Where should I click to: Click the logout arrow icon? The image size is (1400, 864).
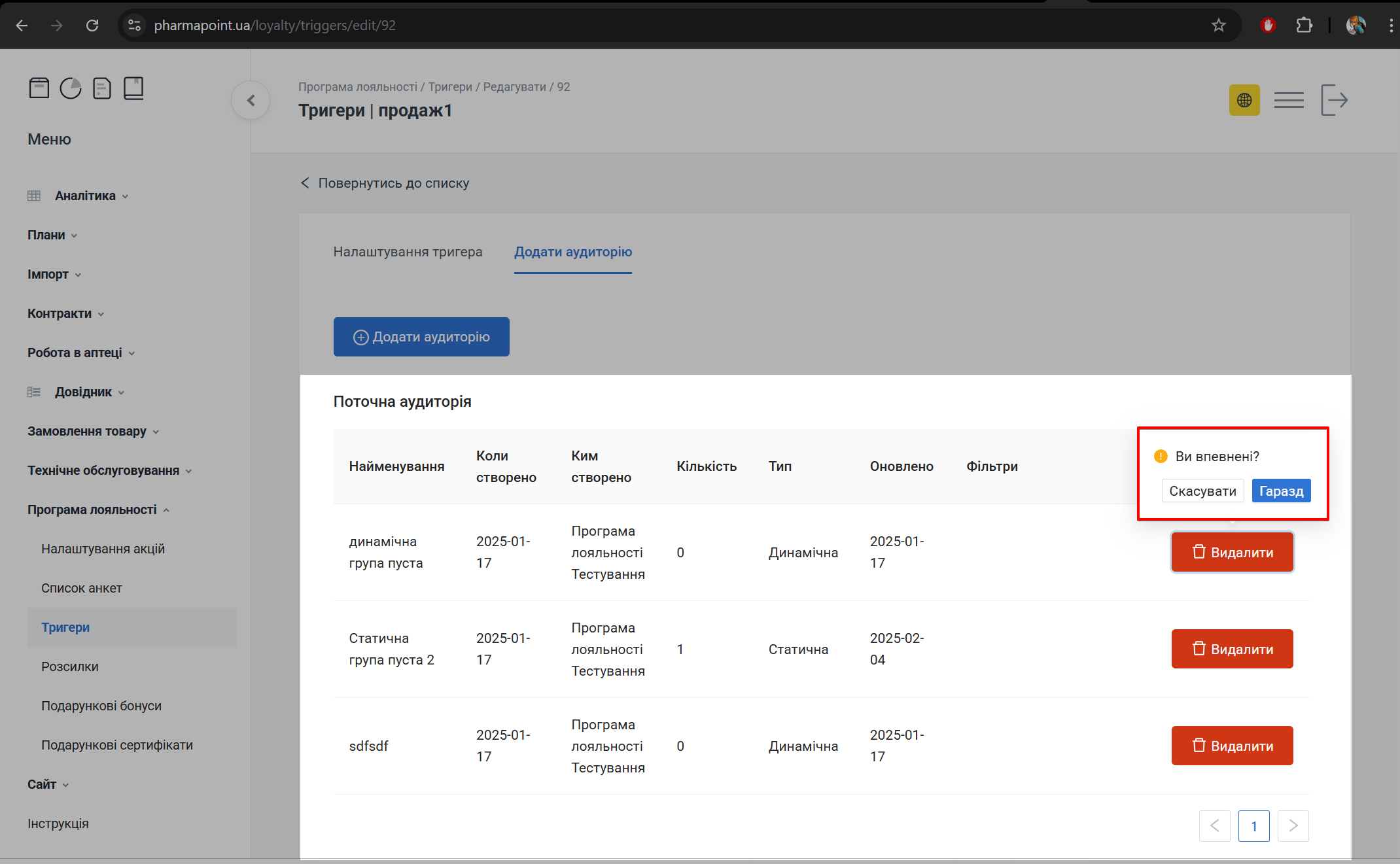[1334, 100]
